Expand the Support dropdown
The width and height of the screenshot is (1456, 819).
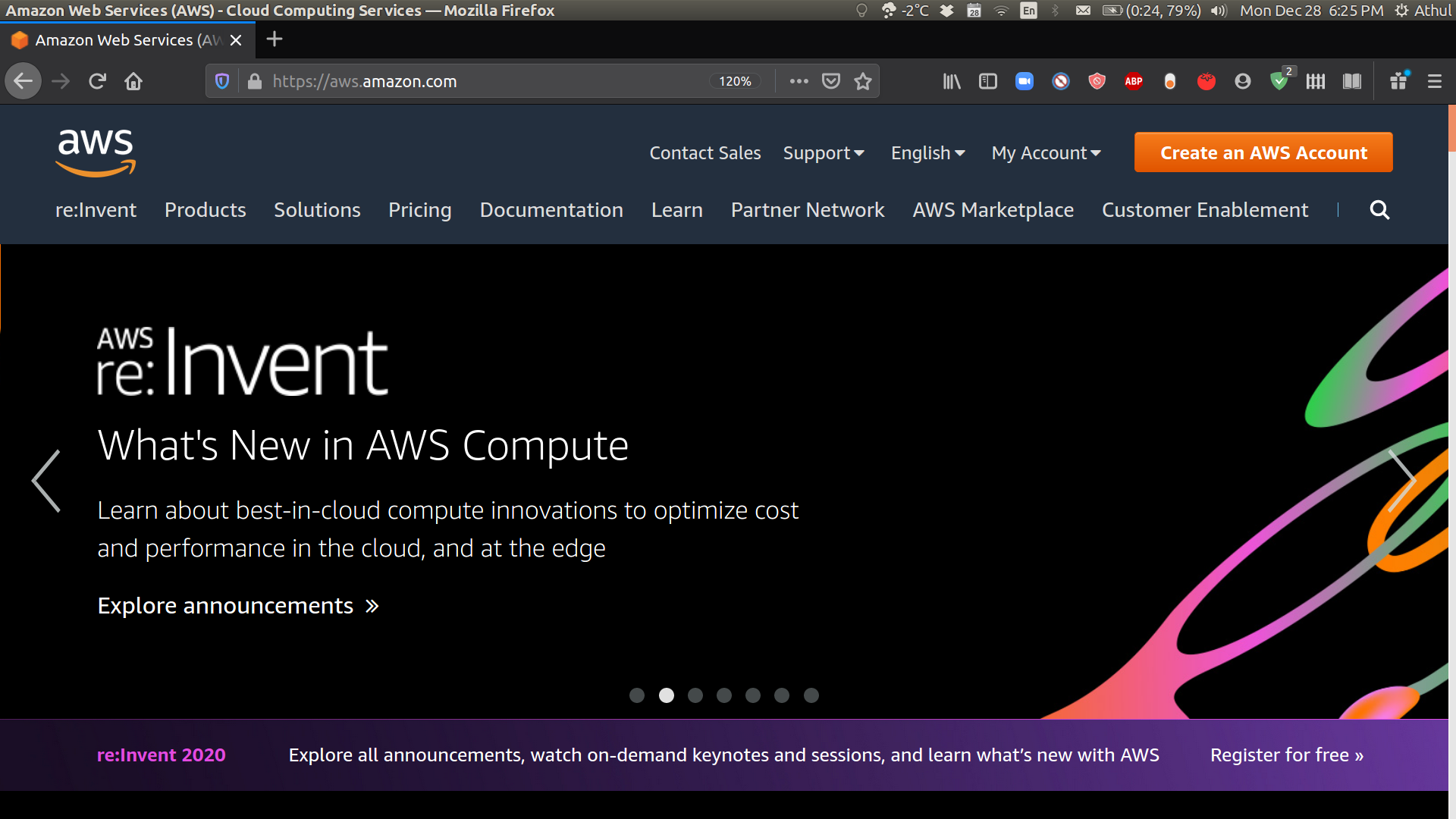coord(824,153)
